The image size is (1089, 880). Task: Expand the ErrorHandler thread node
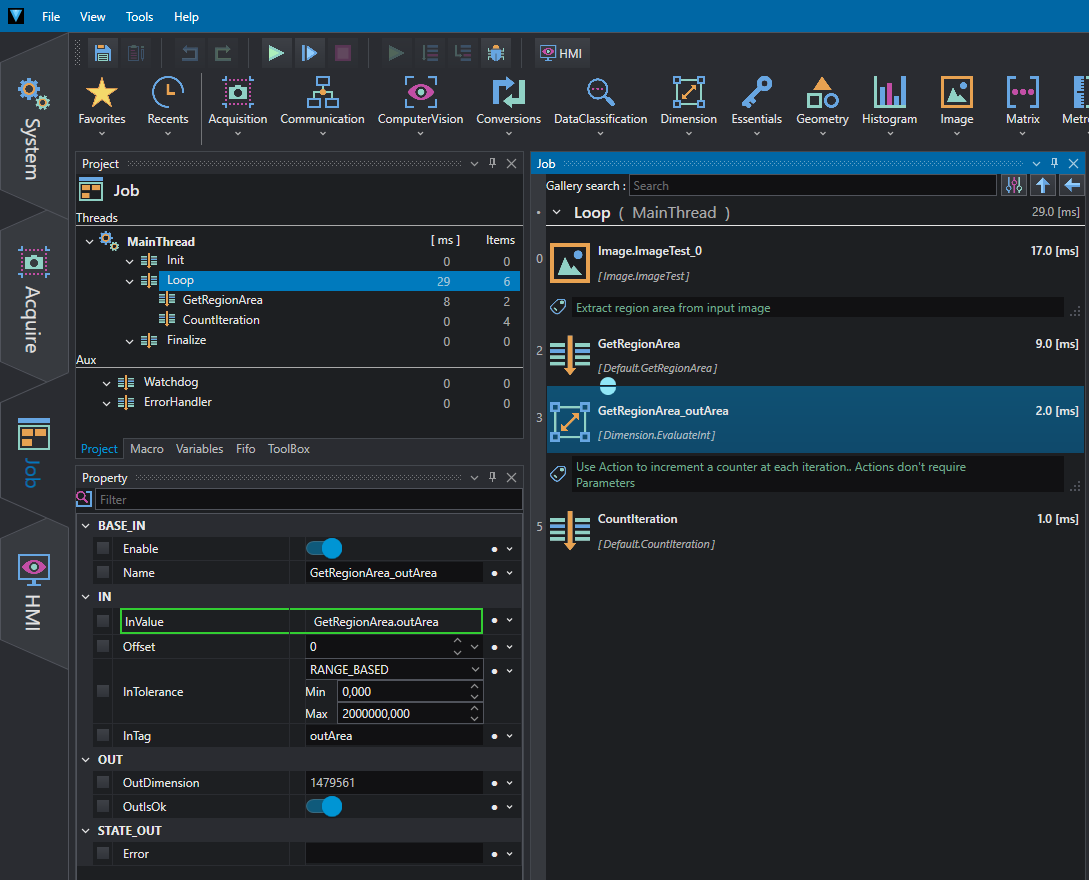click(106, 403)
